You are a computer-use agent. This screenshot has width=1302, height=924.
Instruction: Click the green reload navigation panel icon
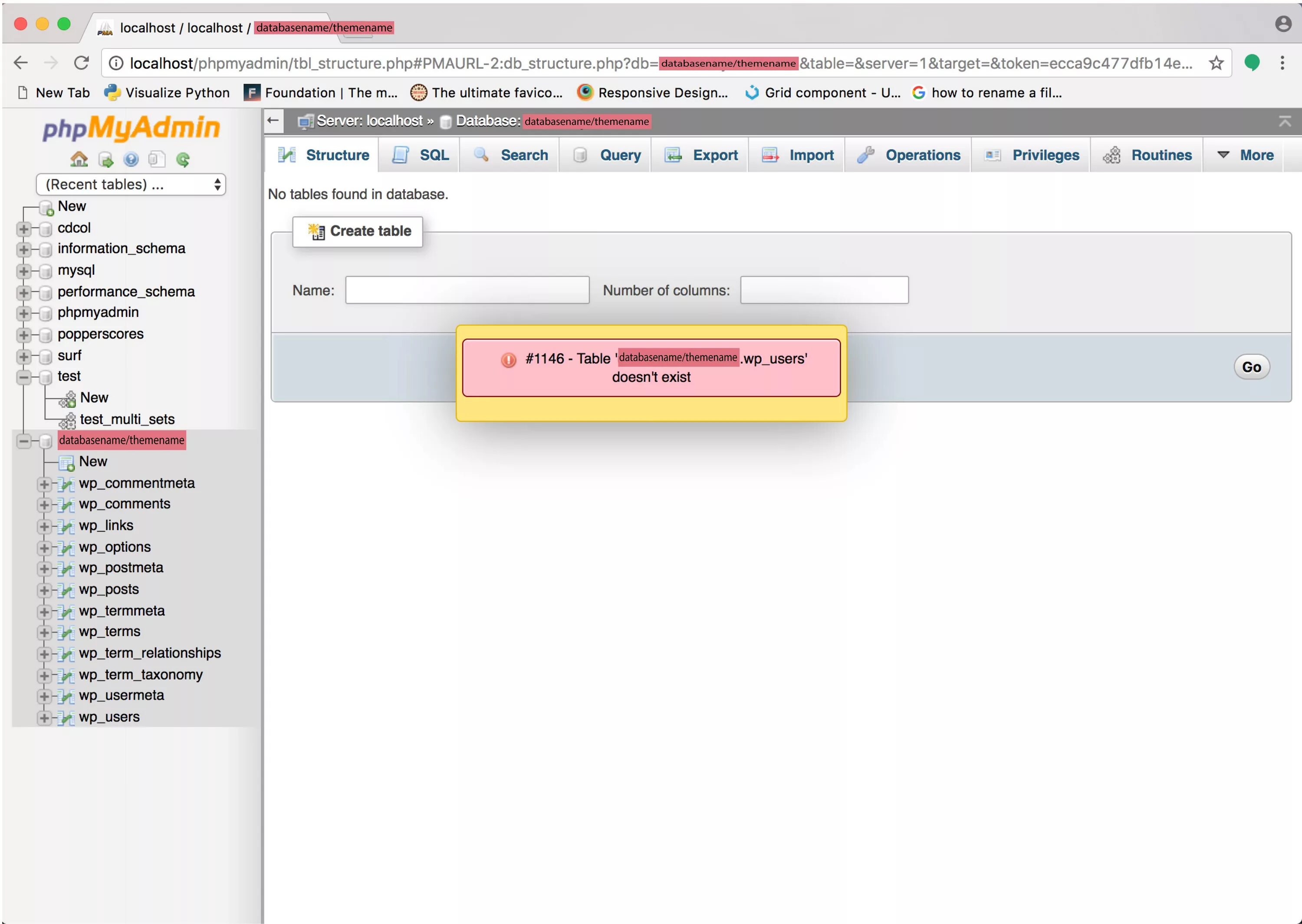pyautogui.click(x=183, y=160)
